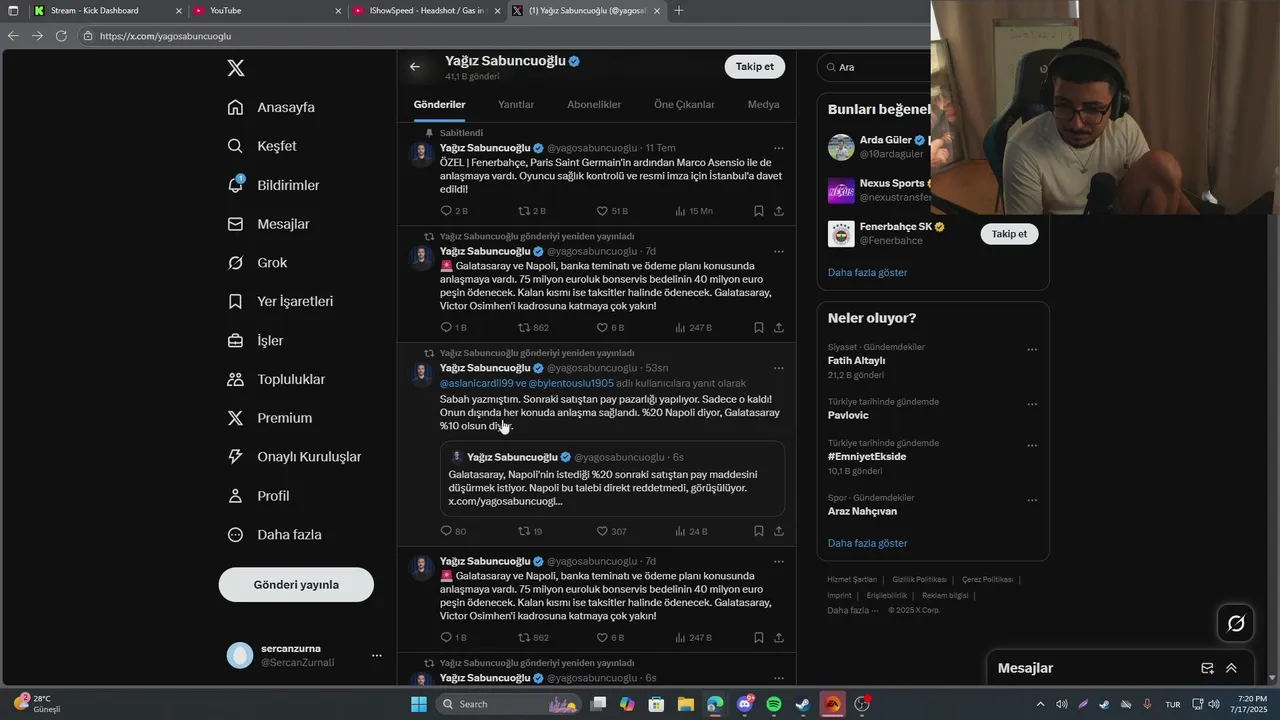Switch to the Öne Çıkanlar tab
Image resolution: width=1280 pixels, height=720 pixels.
point(684,104)
